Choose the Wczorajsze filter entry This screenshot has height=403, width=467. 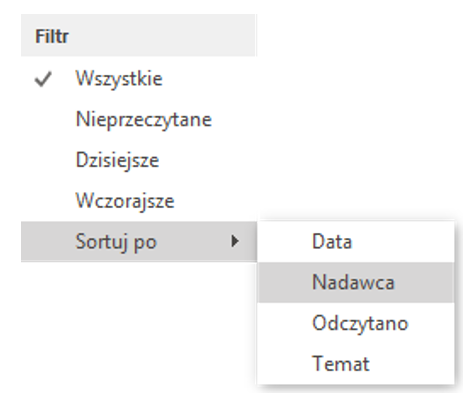[x=139, y=201]
